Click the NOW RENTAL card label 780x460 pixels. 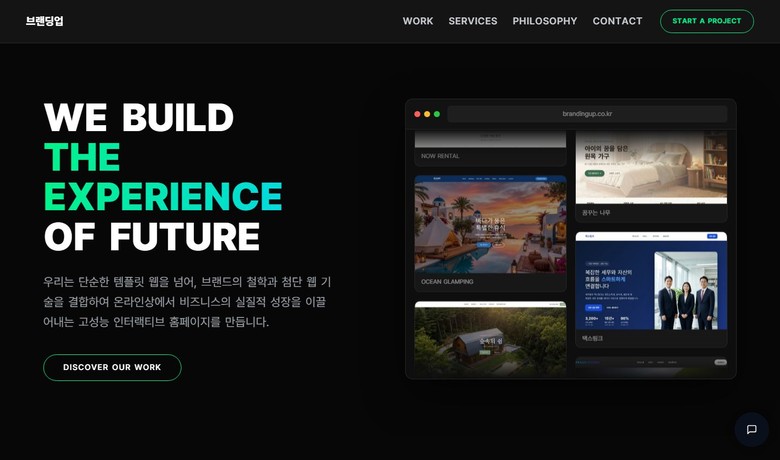click(x=440, y=156)
